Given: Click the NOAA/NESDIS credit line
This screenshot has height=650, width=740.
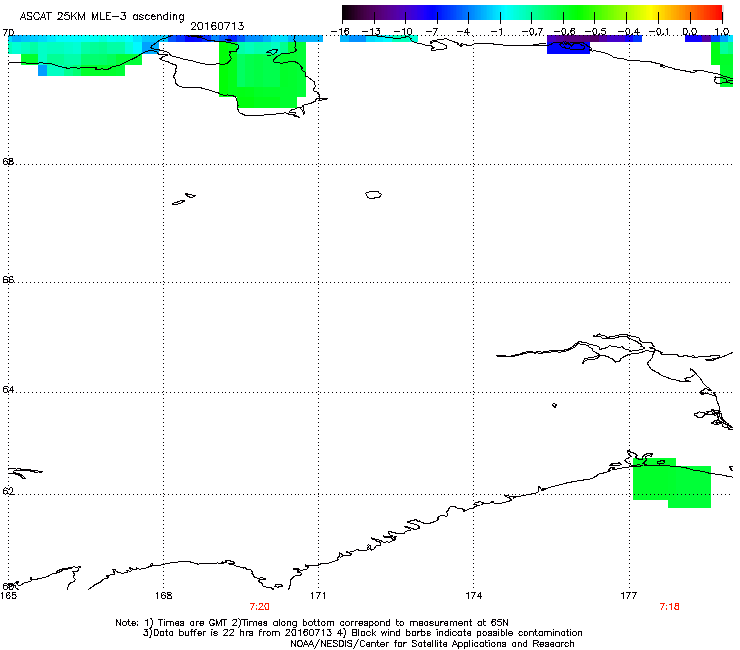Looking at the screenshot, I should click(x=432, y=644).
